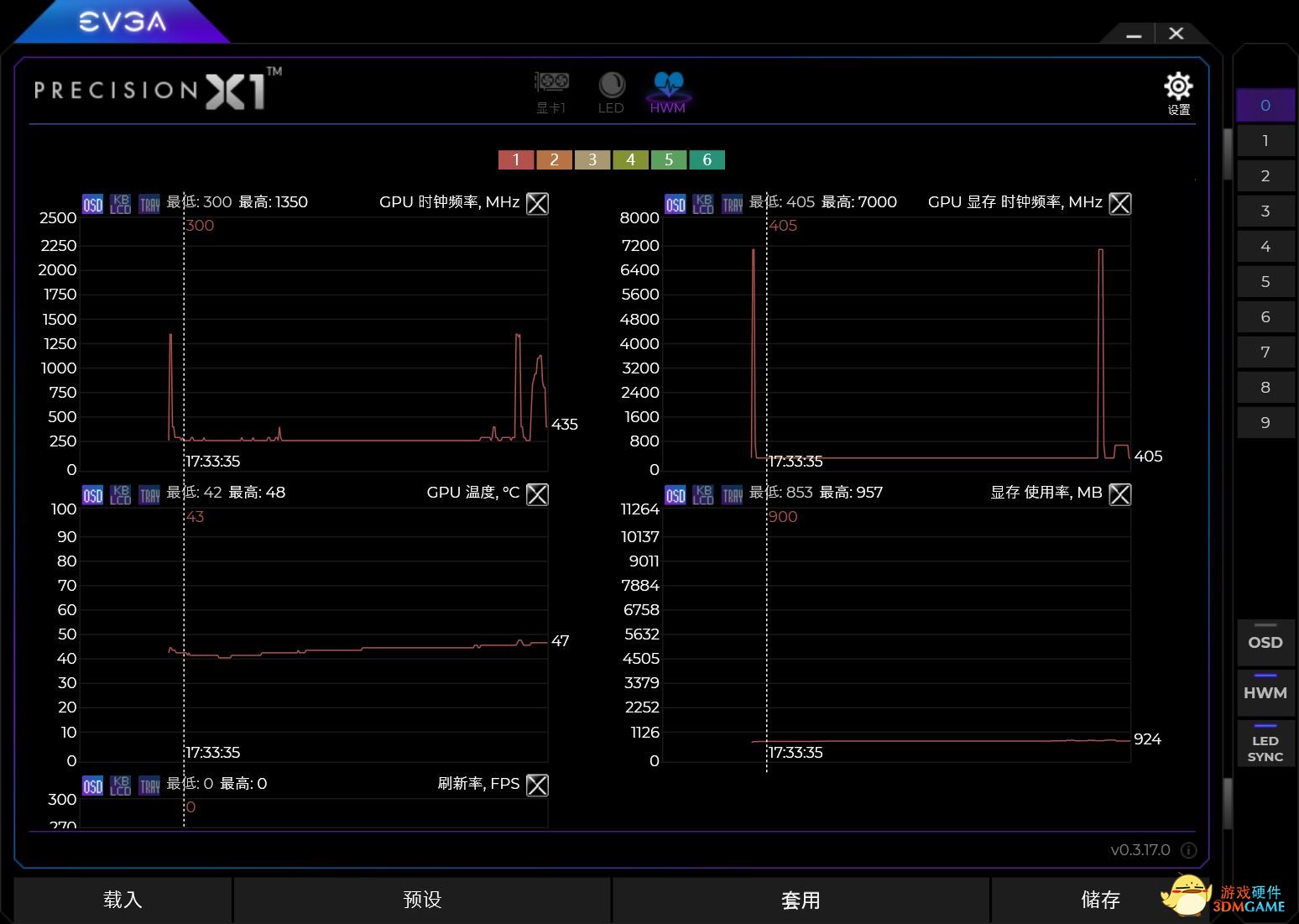Toggle OSD for 显存 使用率 graph
Viewport: 1299px width, 924px height.
click(676, 495)
